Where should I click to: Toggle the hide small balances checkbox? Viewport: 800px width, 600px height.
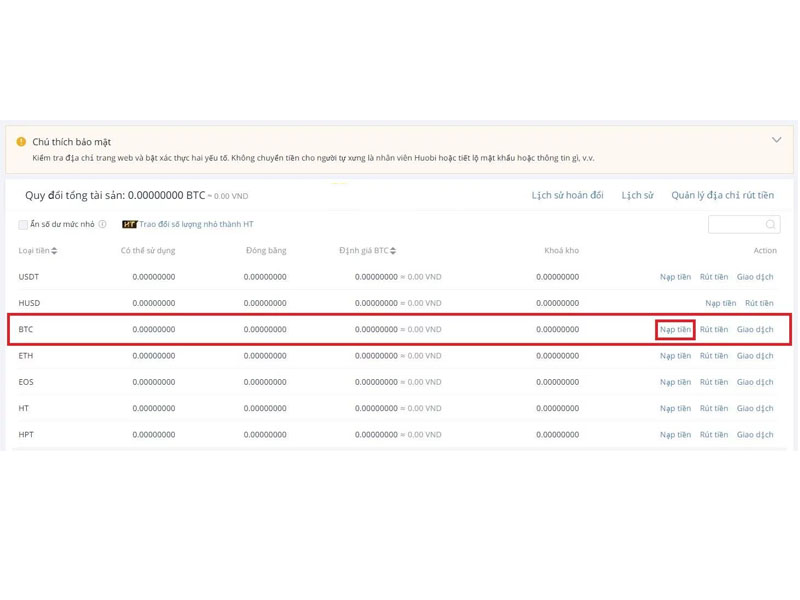[23, 224]
